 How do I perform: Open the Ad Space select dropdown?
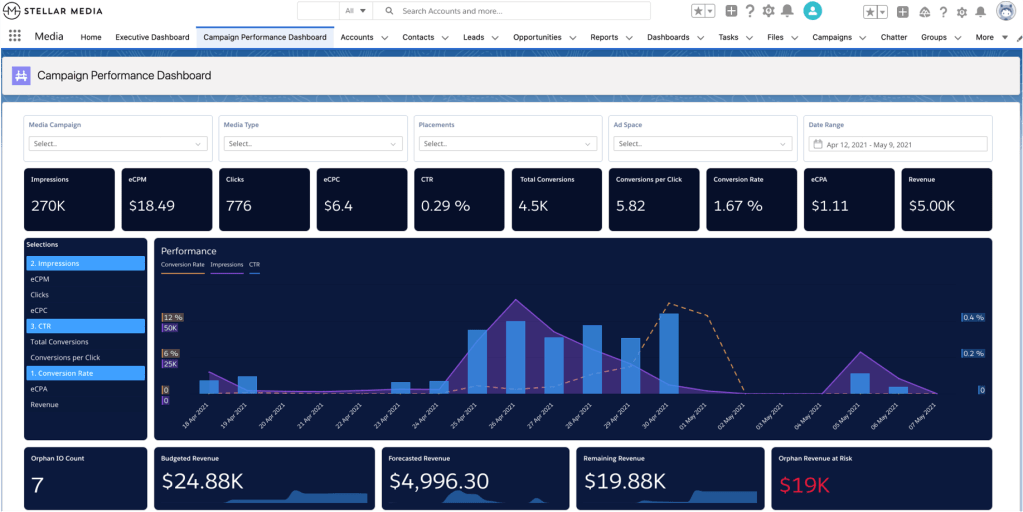[703, 144]
